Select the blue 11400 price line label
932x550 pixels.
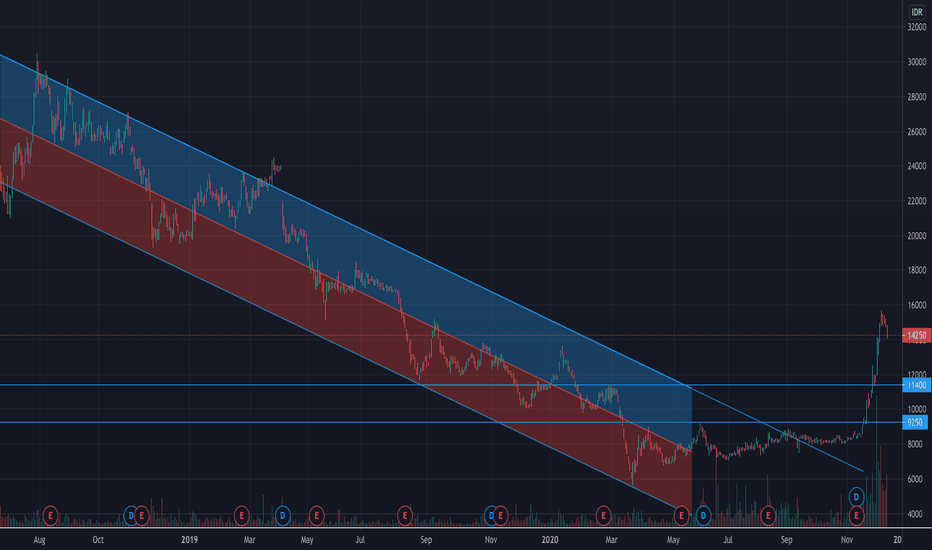(915, 385)
